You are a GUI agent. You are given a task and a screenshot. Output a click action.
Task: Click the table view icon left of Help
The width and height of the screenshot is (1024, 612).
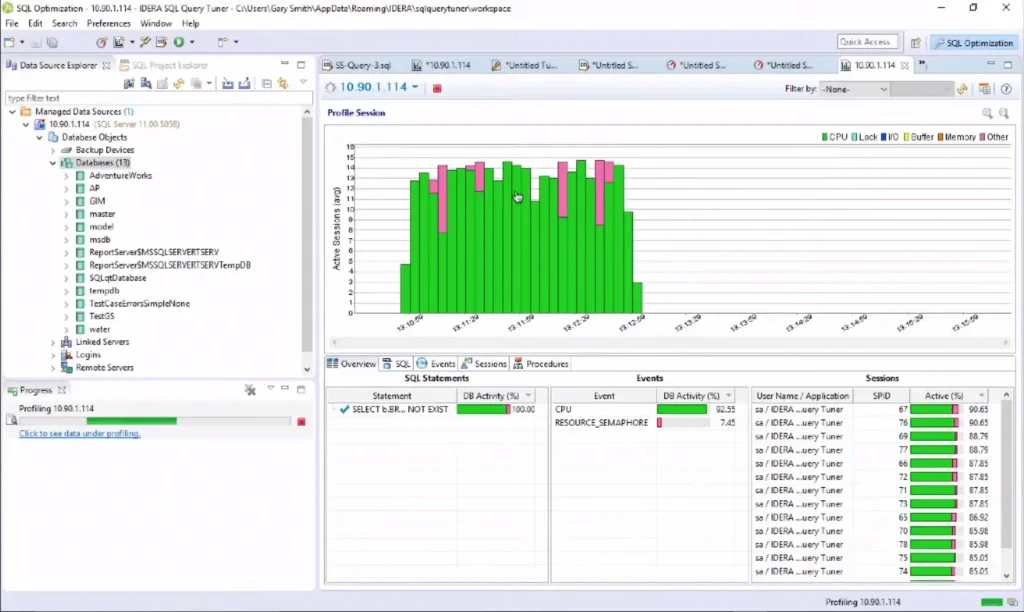[985, 89]
